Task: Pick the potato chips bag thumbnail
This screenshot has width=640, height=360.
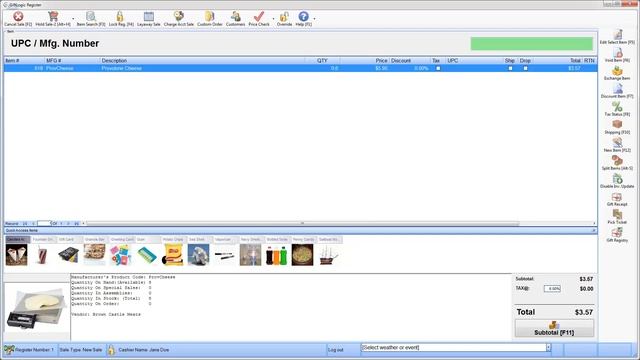Action: point(172,255)
